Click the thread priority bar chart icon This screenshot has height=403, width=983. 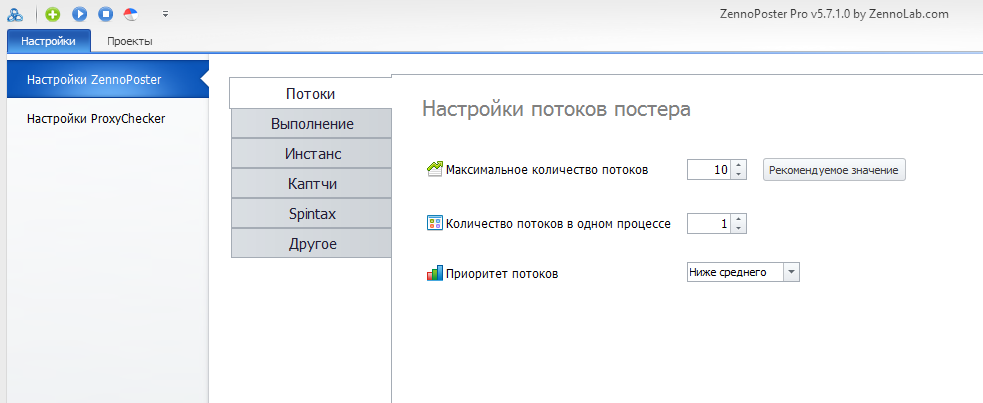(434, 273)
